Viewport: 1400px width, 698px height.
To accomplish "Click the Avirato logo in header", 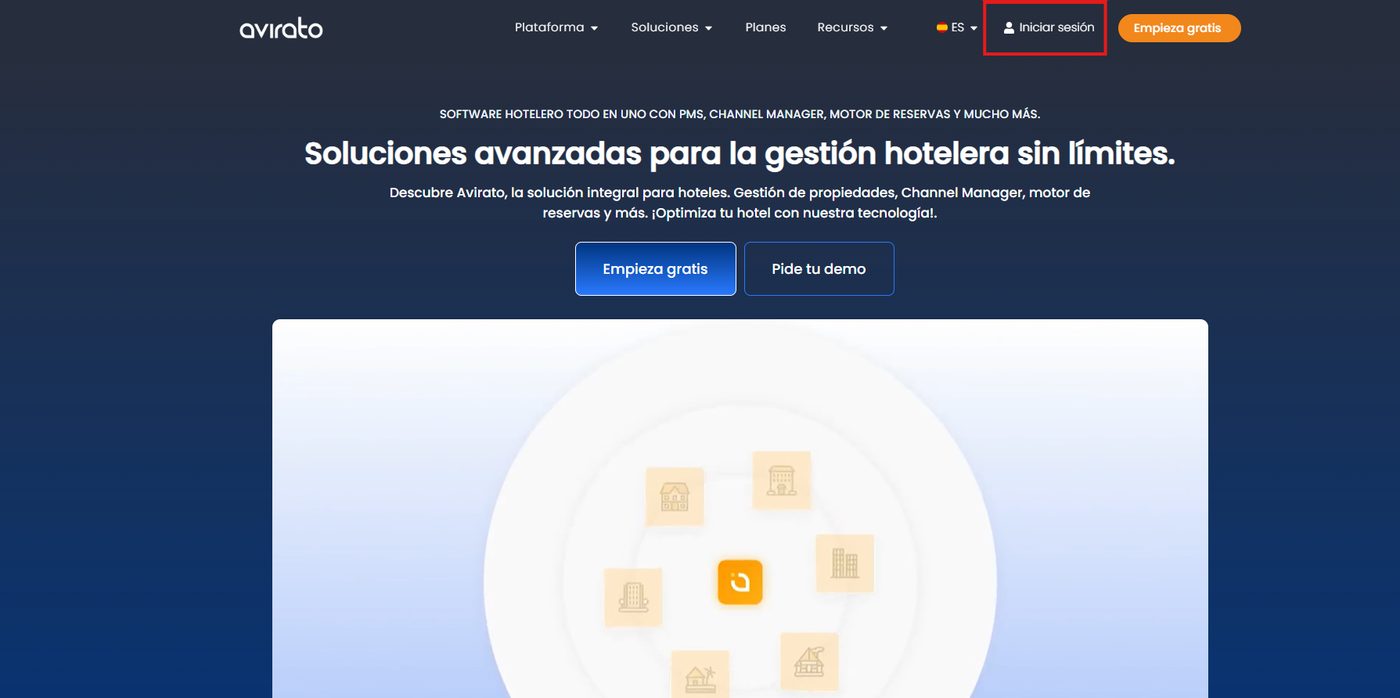I will point(281,28).
